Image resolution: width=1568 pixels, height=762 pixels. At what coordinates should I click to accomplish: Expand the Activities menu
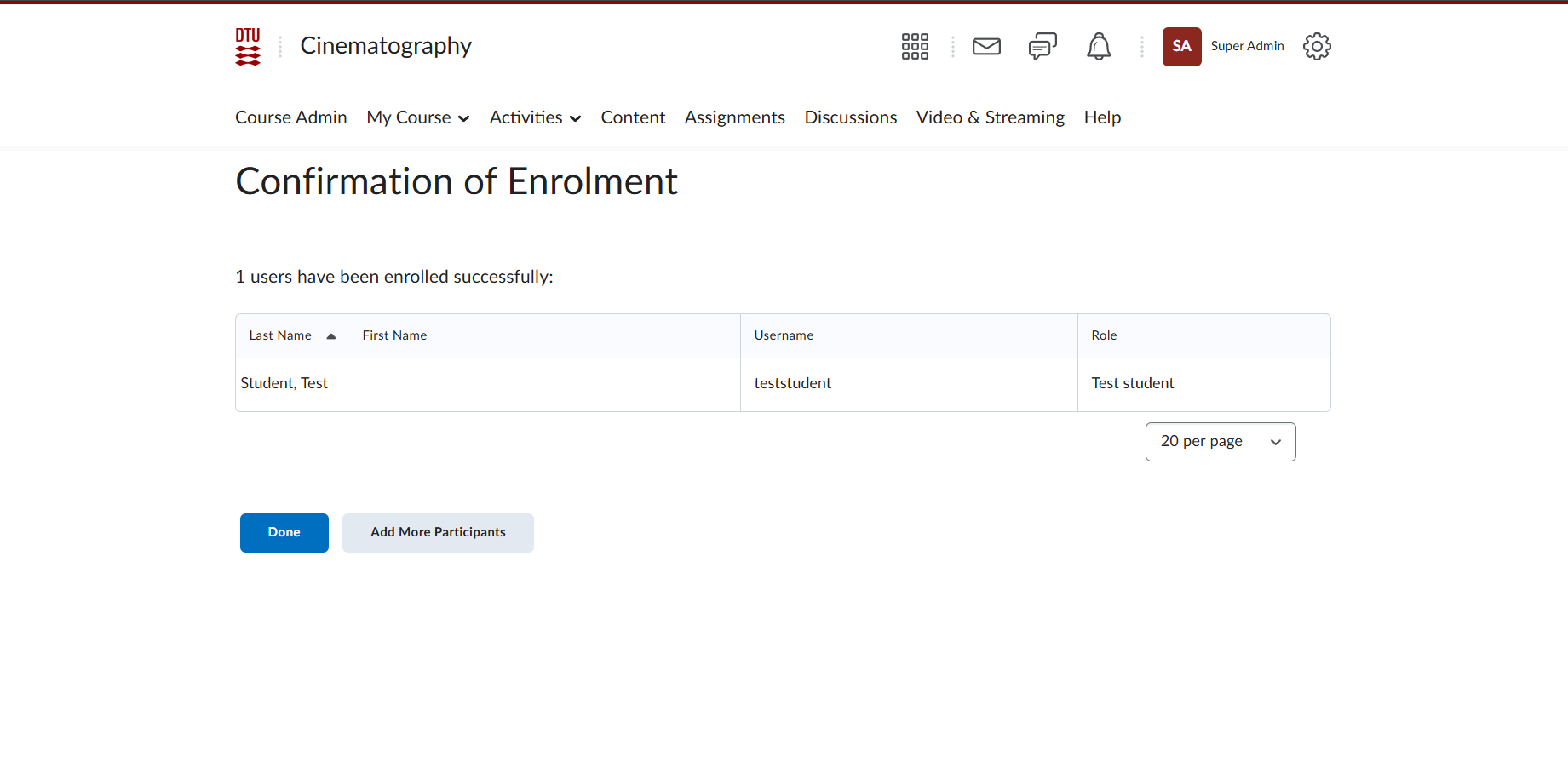pos(535,117)
